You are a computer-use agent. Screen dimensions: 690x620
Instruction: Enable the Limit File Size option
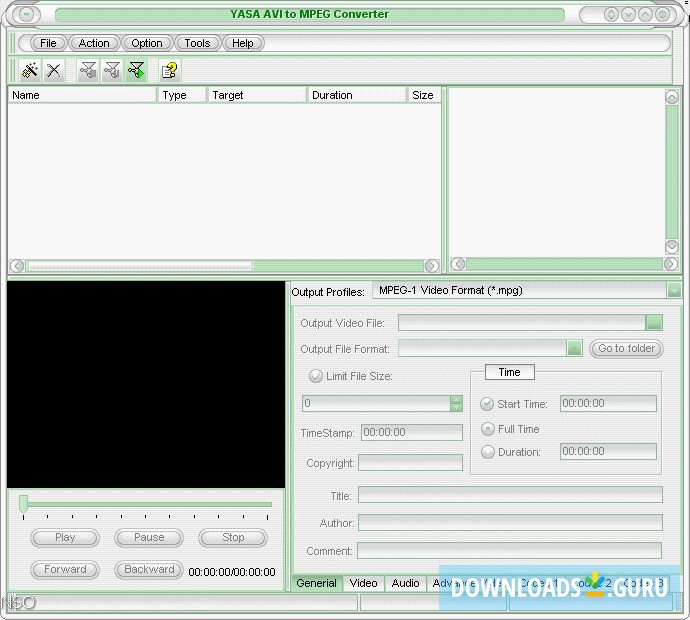point(316,376)
